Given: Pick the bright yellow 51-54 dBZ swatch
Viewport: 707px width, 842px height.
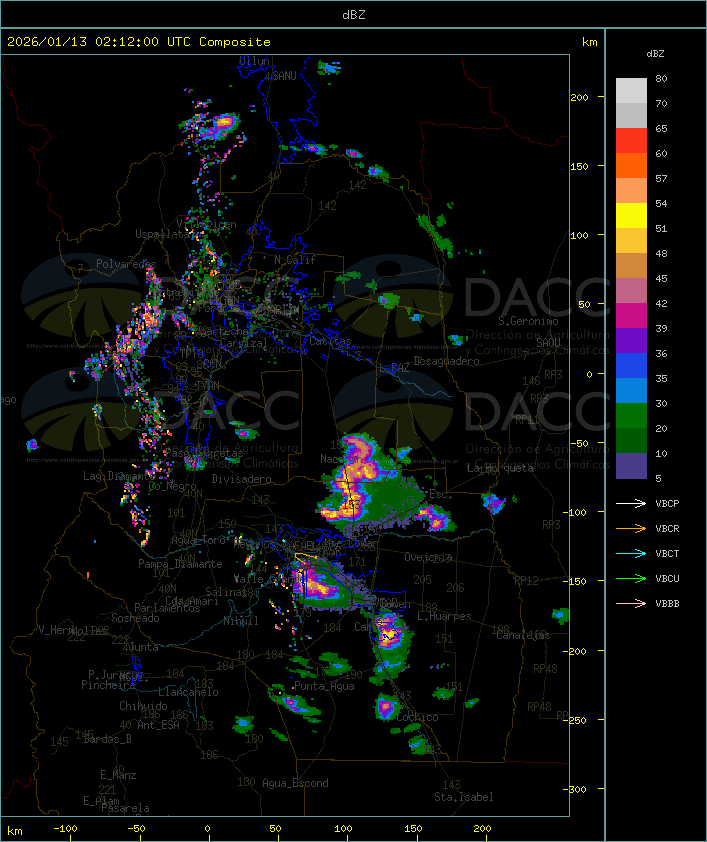Looking at the screenshot, I should [631, 215].
